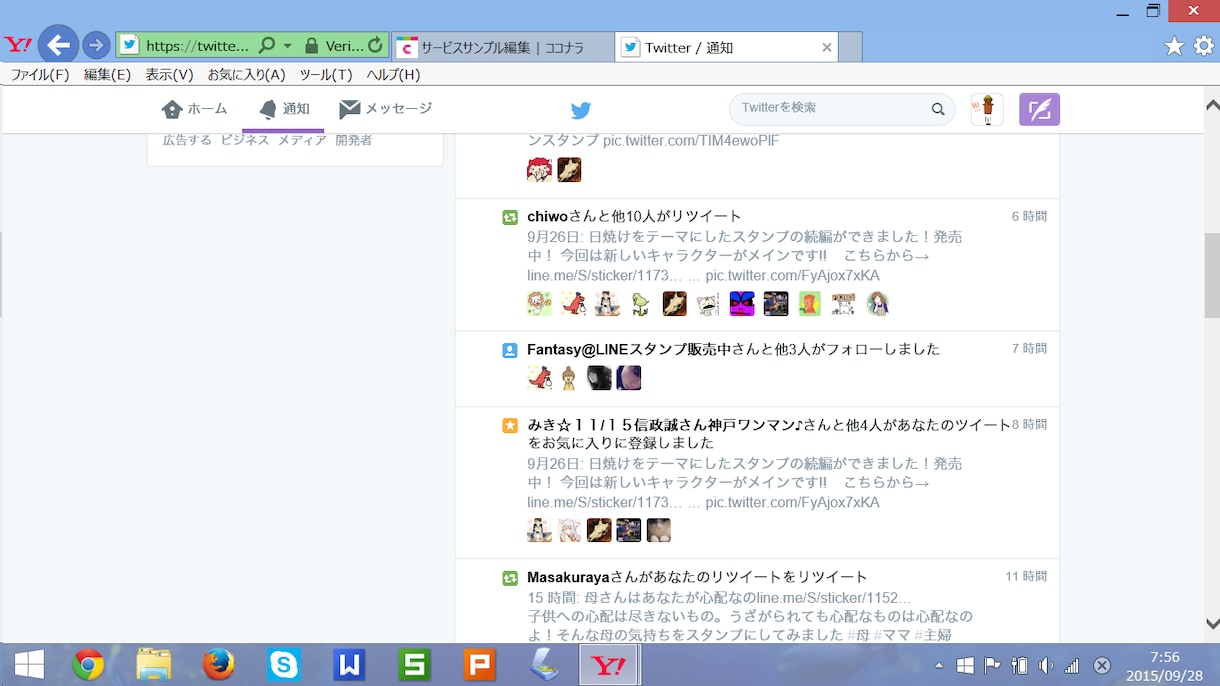Click favorite star icon beside みき notification
The width and height of the screenshot is (1220, 686).
510,426
